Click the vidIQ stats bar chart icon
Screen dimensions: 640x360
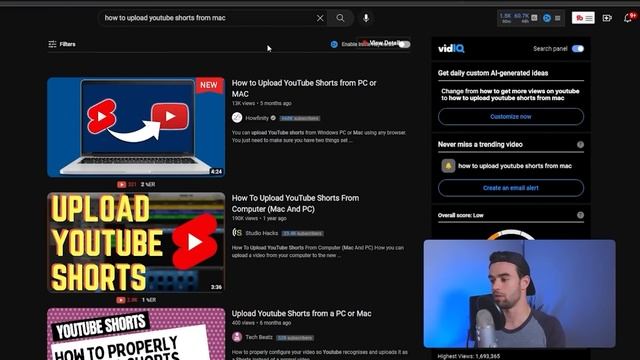[534, 18]
